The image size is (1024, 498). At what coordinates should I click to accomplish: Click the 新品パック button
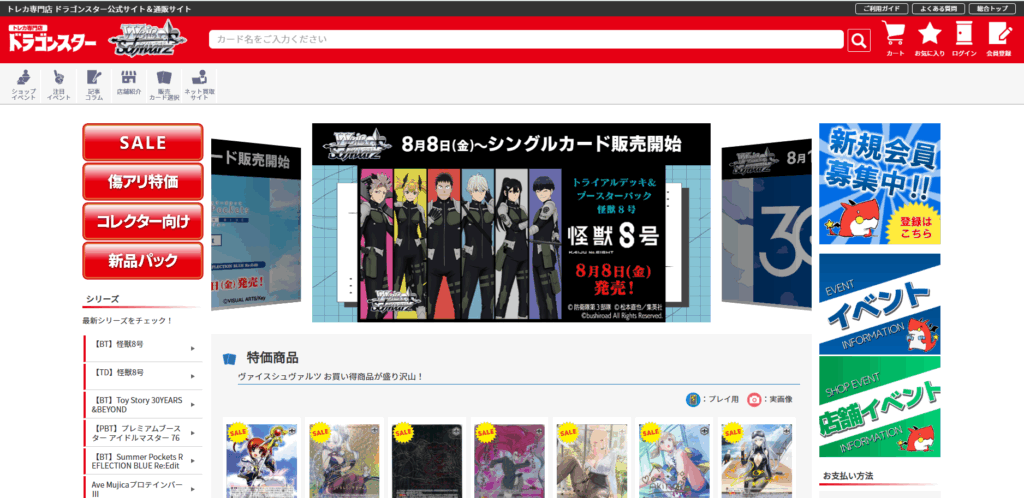[142, 261]
